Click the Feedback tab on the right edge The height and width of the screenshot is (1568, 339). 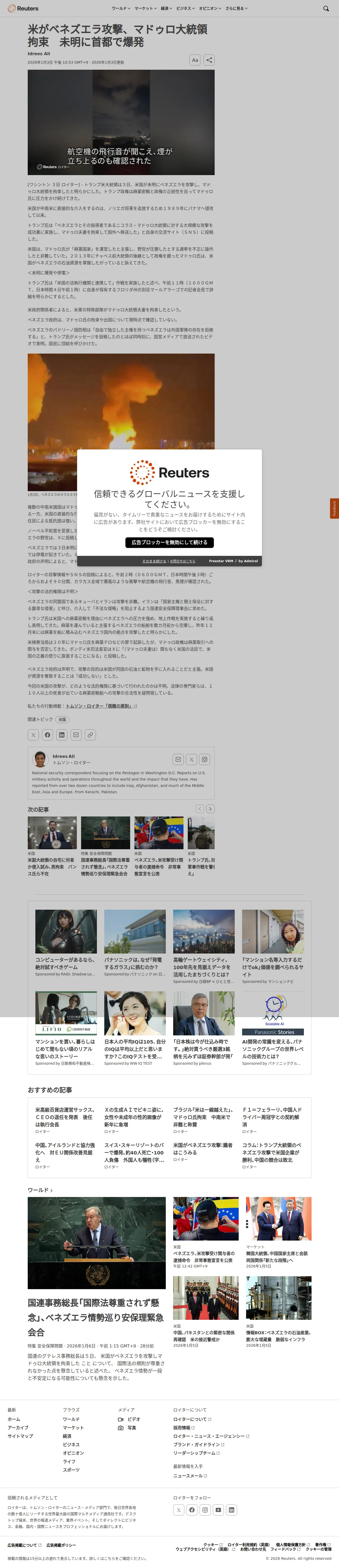[334, 508]
